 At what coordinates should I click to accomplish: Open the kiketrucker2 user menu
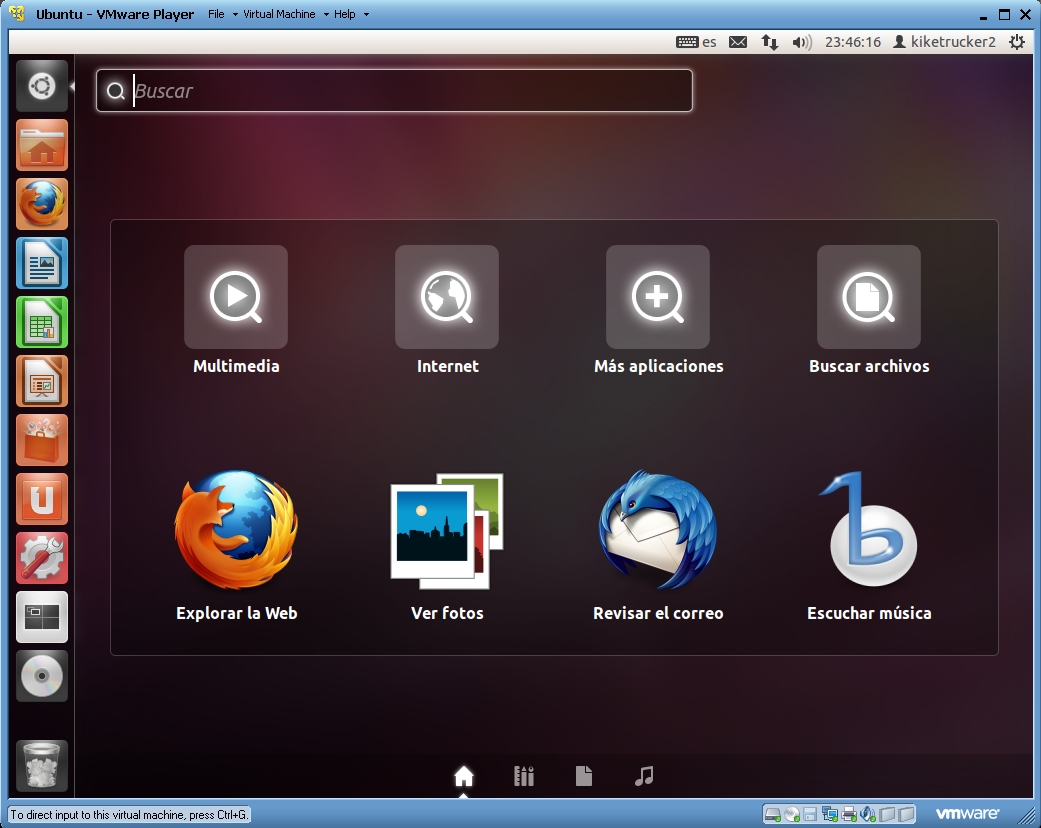944,42
